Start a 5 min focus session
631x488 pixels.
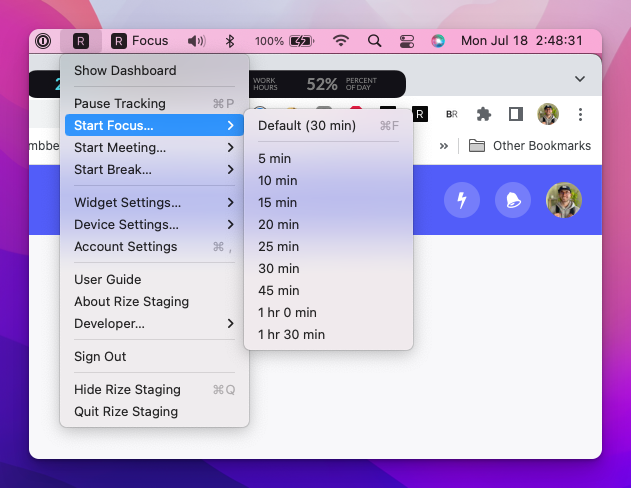328,159
